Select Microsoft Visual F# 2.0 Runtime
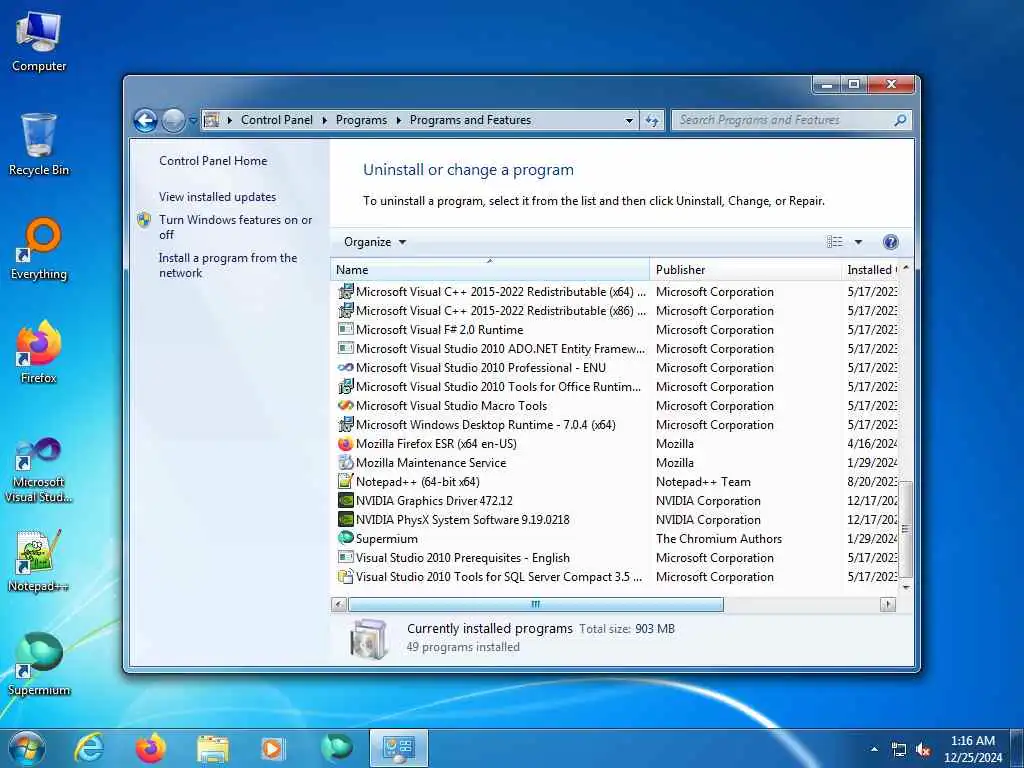Image resolution: width=1024 pixels, height=768 pixels. coord(439,330)
